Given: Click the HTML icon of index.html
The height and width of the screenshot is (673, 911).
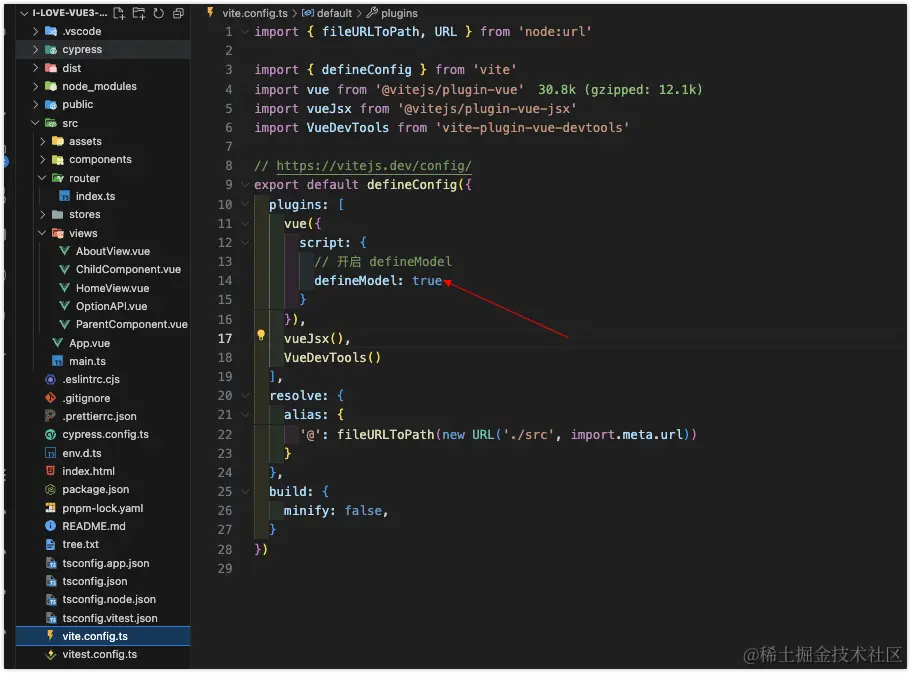Looking at the screenshot, I should point(51,471).
